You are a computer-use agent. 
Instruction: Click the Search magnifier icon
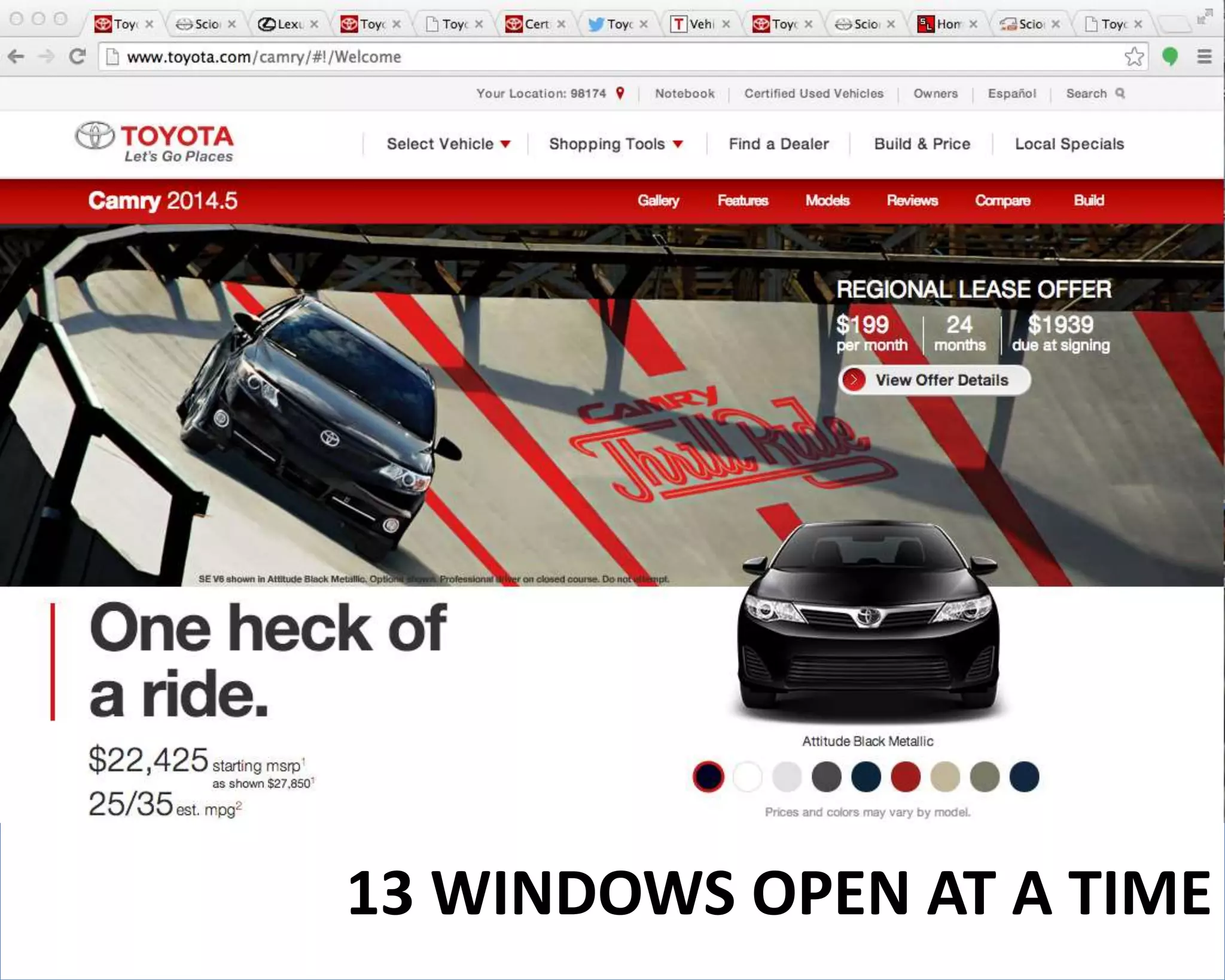tap(1120, 93)
